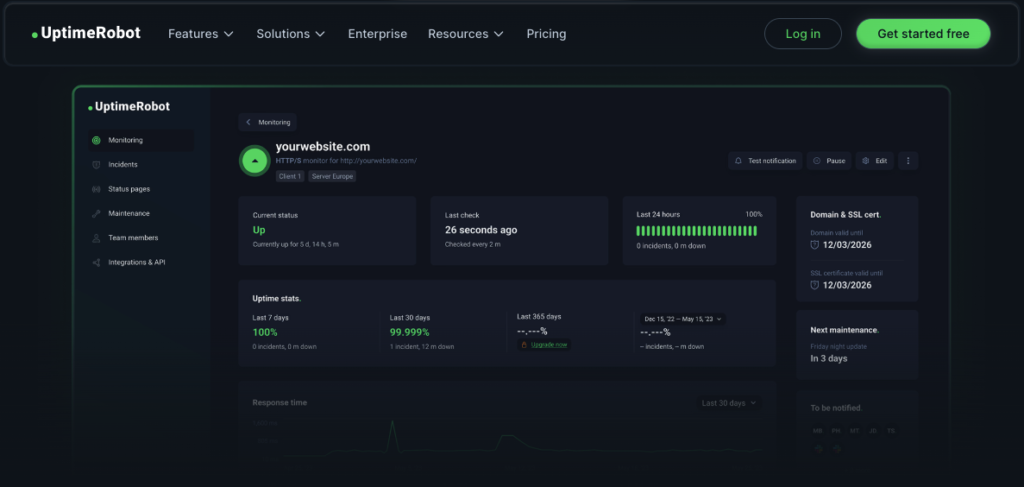Click the 100% value above uptime bar
1024x487 pixels.
pos(754,214)
